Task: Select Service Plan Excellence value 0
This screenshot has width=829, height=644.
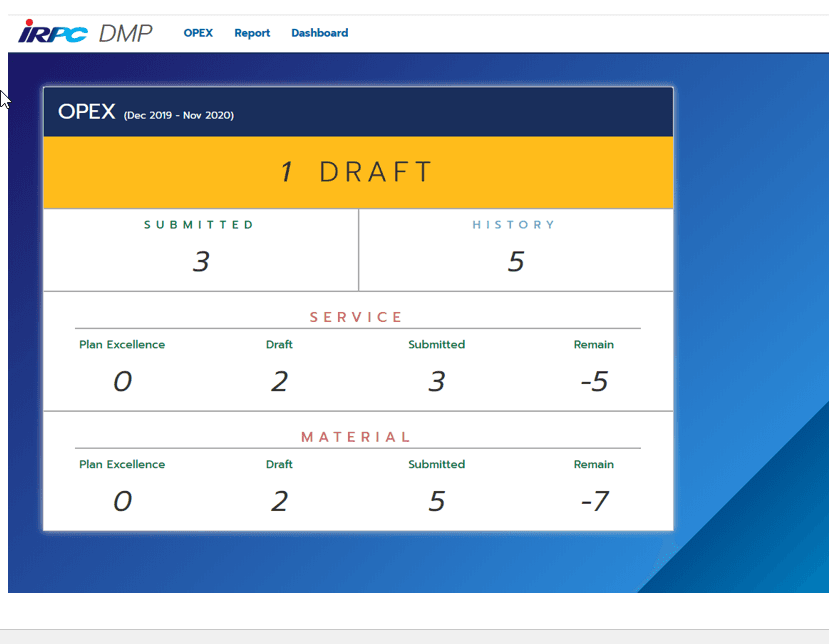Action: click(122, 381)
